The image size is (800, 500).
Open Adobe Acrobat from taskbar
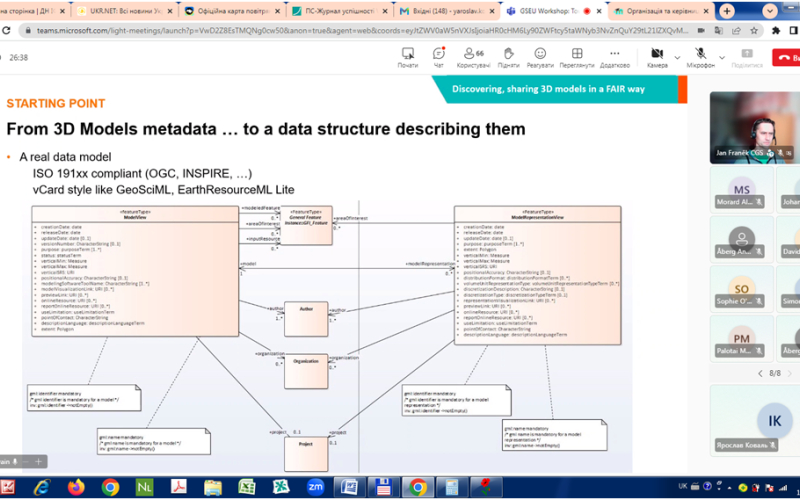pyautogui.click(x=179, y=488)
